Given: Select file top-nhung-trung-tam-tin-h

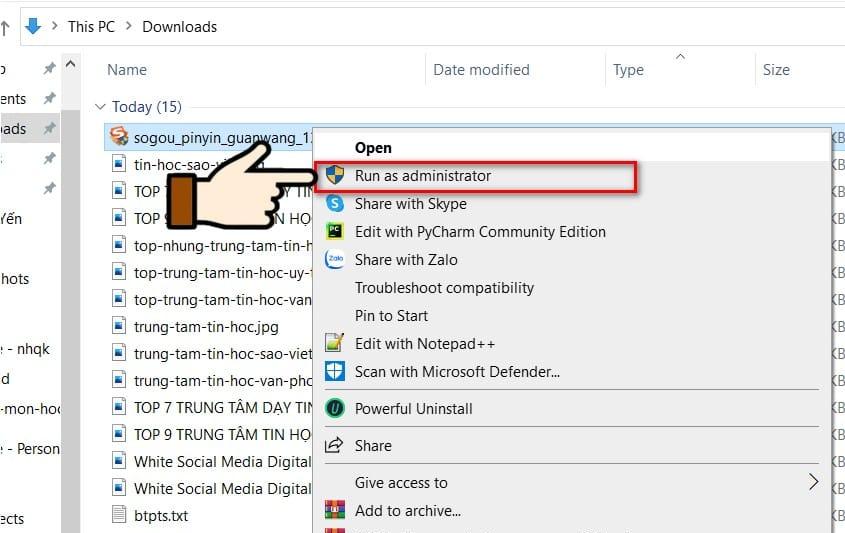Looking at the screenshot, I should tap(223, 246).
